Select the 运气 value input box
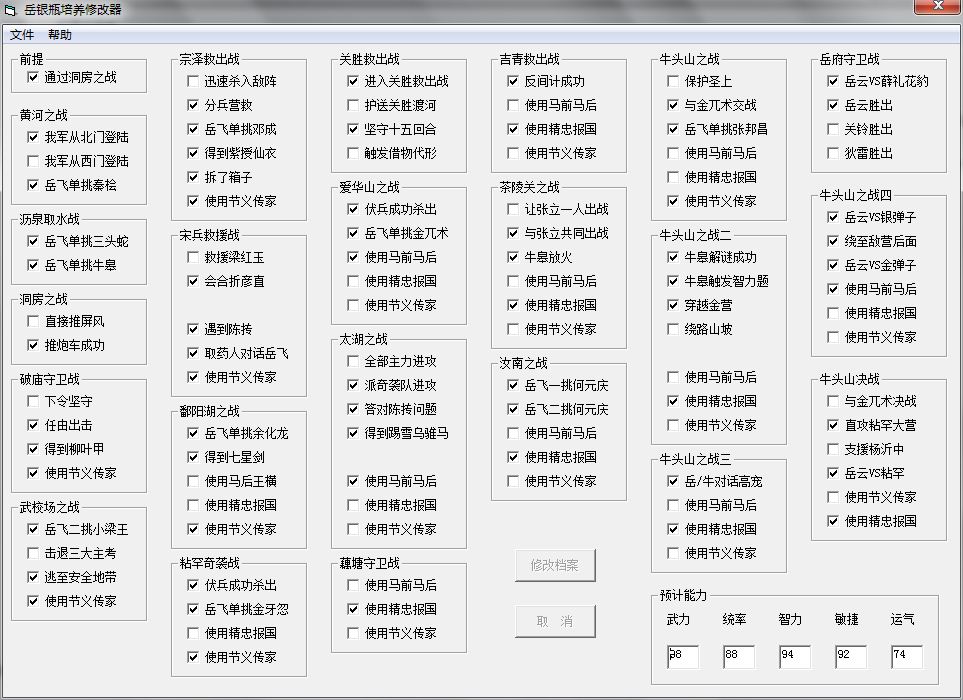The height and width of the screenshot is (700, 963). pyautogui.click(x=906, y=656)
